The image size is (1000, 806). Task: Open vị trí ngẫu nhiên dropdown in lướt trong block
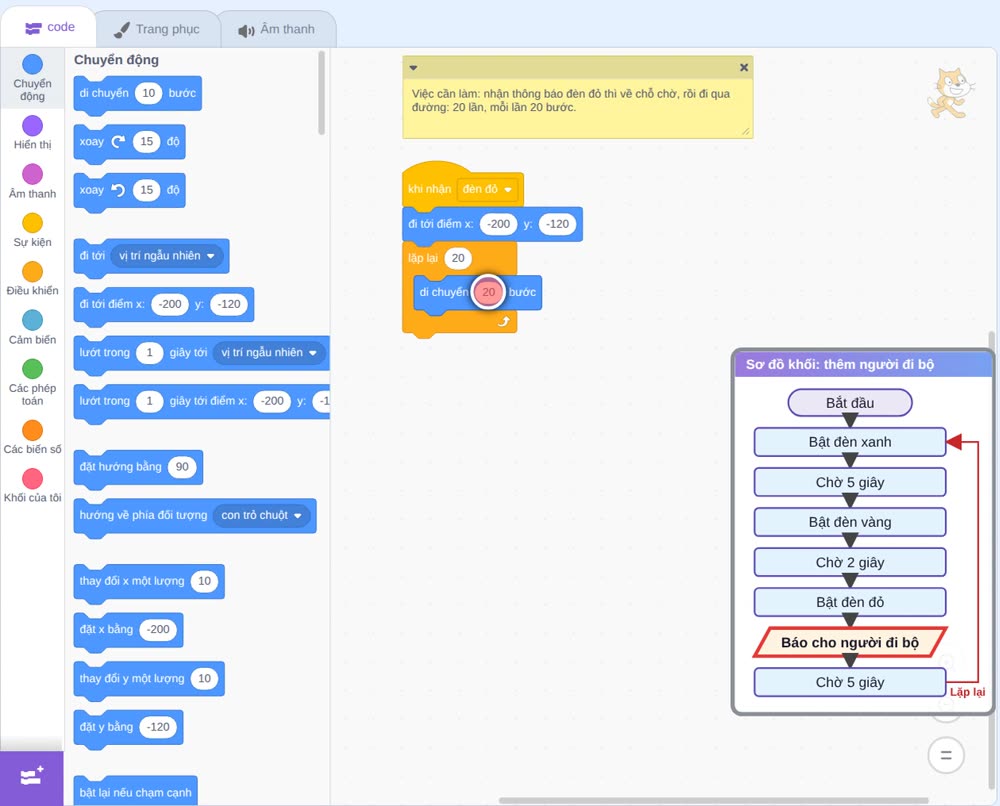pos(268,353)
